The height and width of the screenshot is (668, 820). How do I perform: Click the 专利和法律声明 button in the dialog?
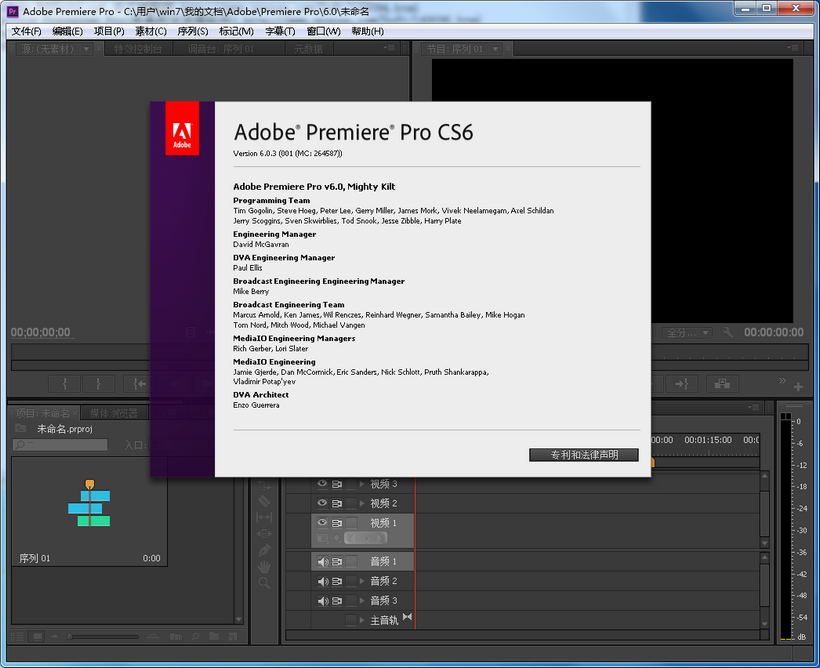583,454
